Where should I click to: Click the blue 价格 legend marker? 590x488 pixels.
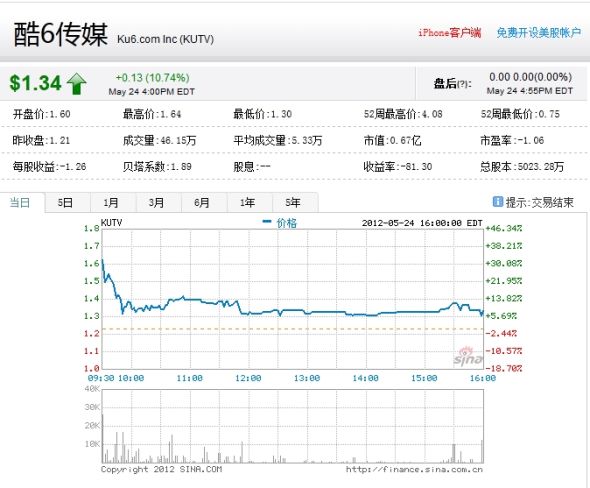(x=266, y=222)
